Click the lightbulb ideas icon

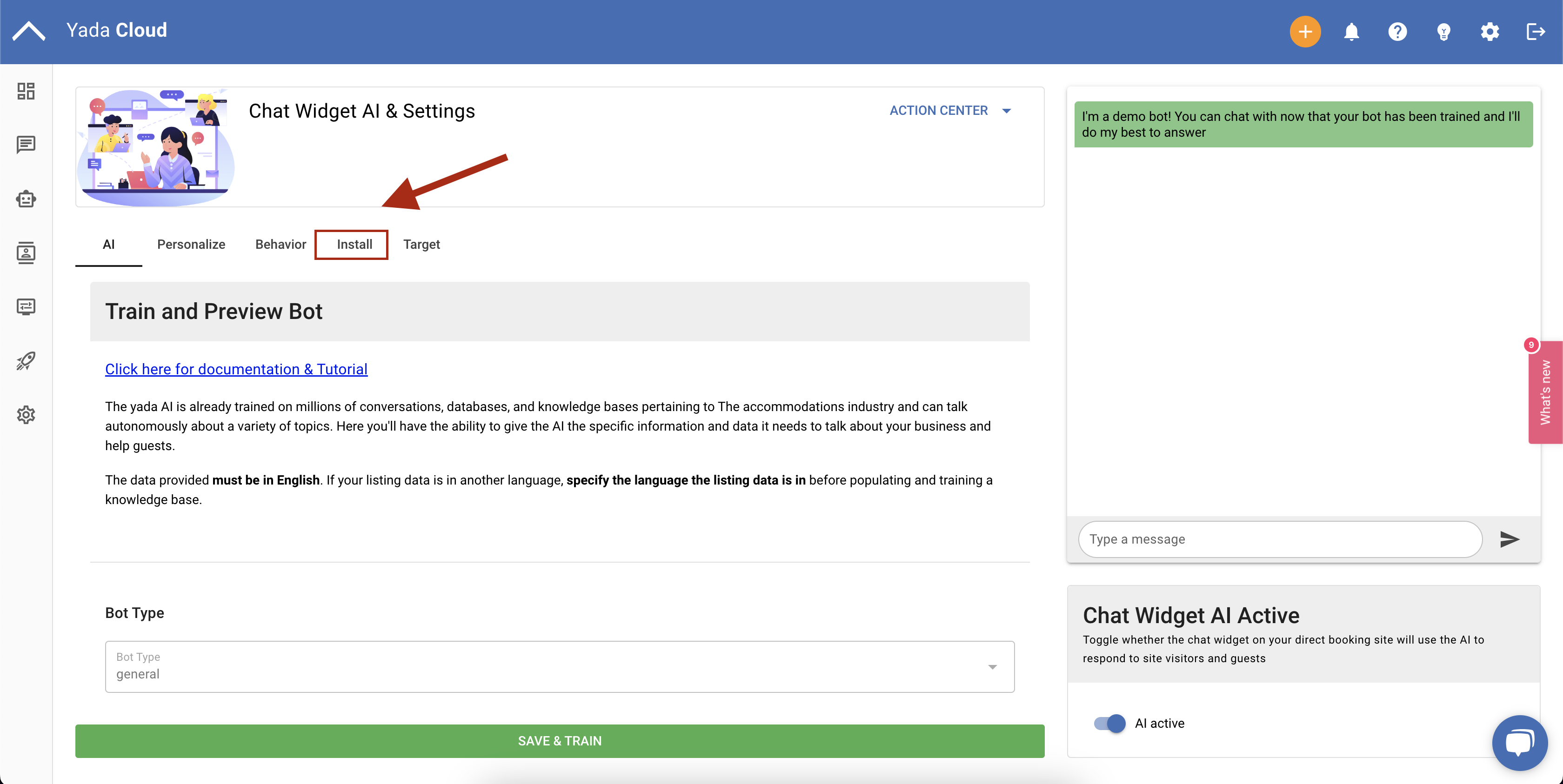pos(1443,32)
